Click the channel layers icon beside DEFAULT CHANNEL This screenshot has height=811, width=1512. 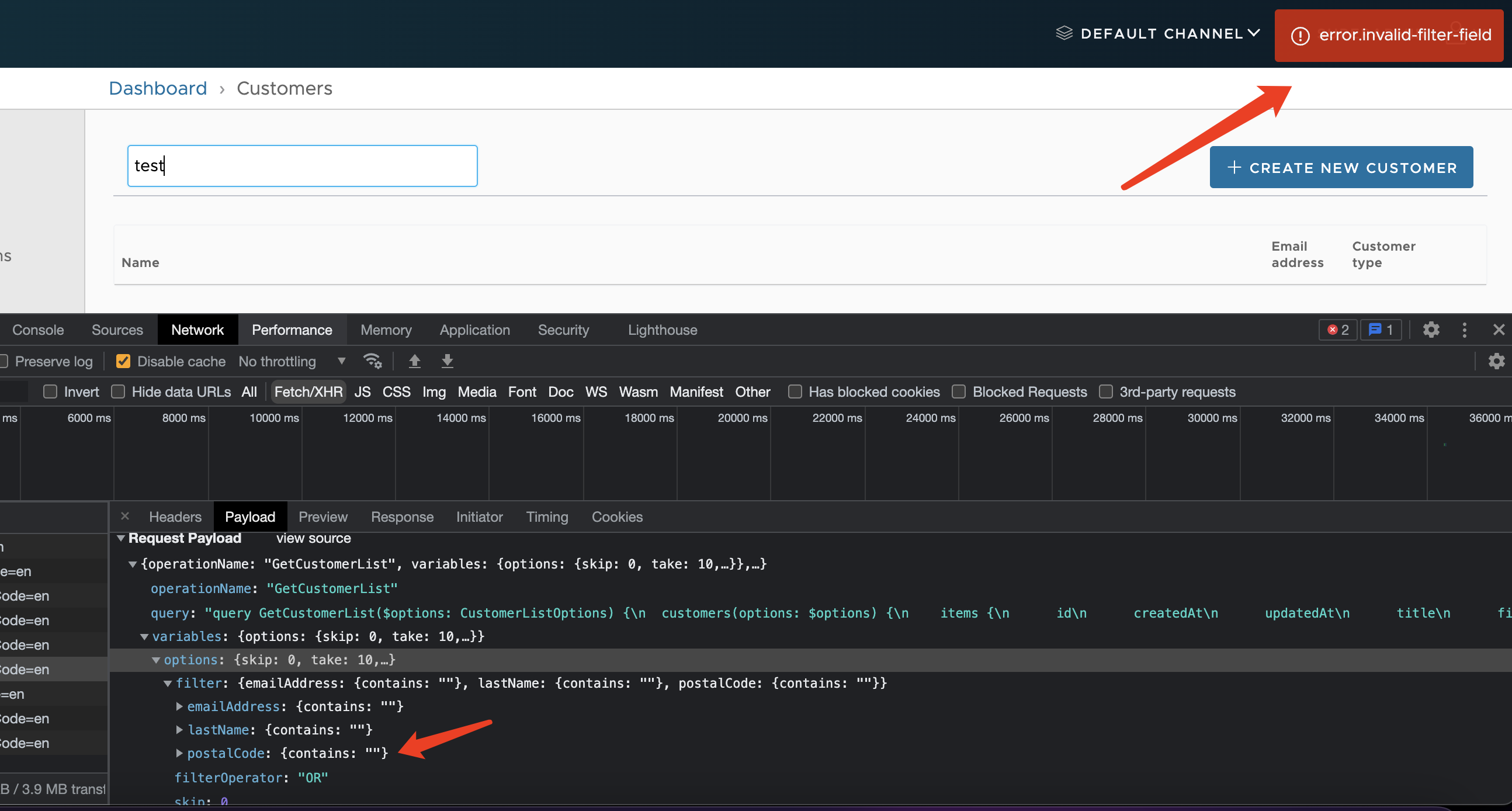click(1064, 33)
